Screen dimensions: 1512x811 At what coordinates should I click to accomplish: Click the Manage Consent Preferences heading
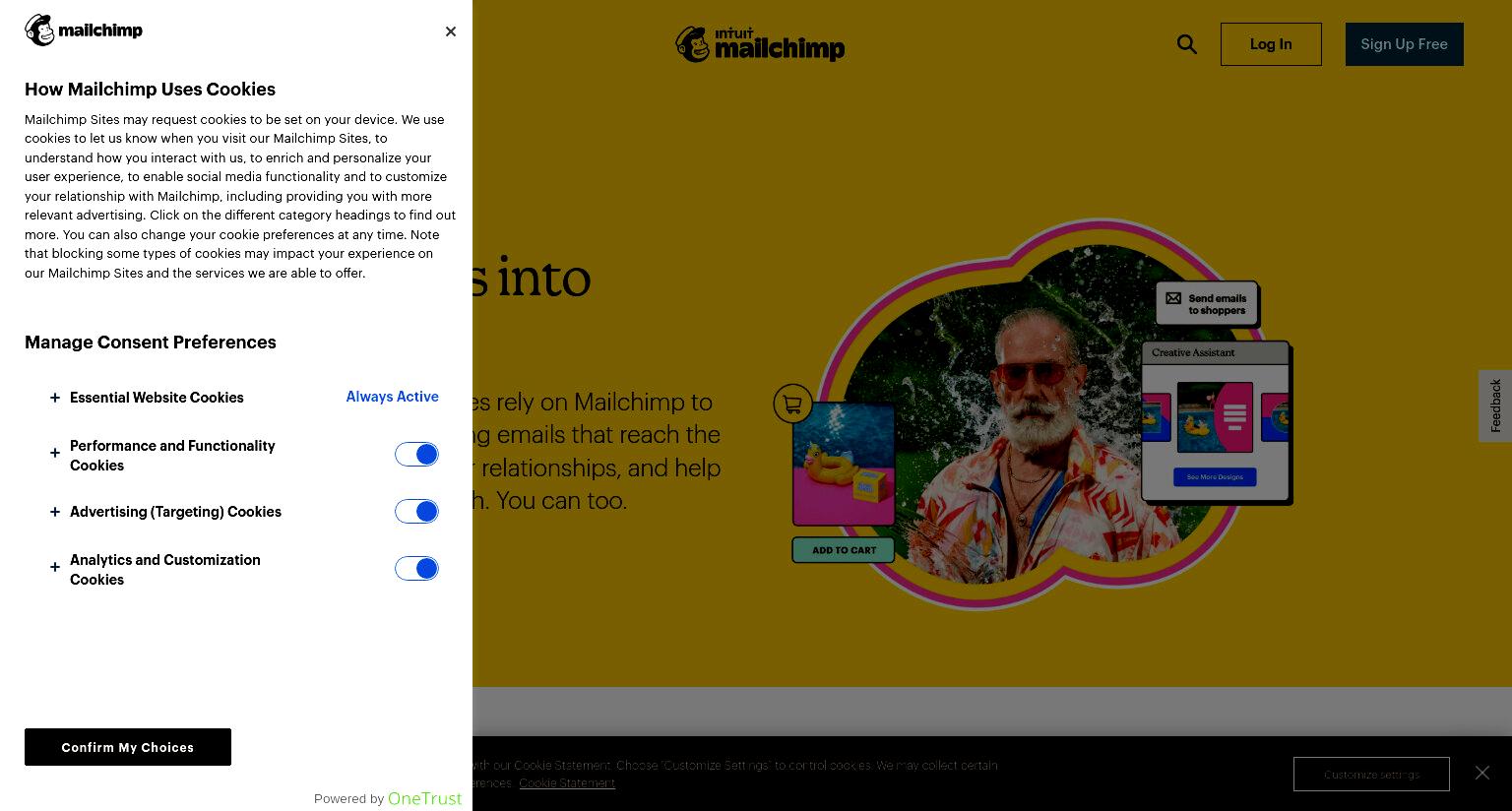151,343
